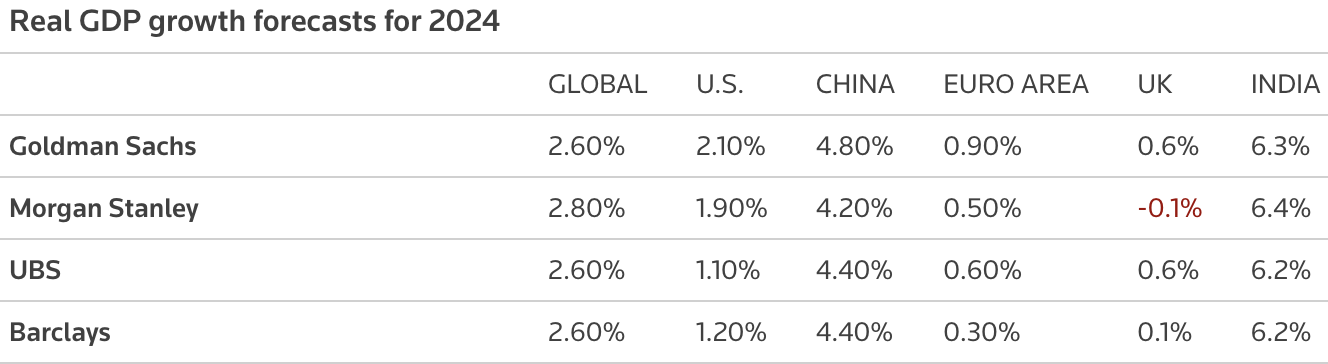
Task: Click Goldman Sachs China forecast 4.80%
Action: 854,146
